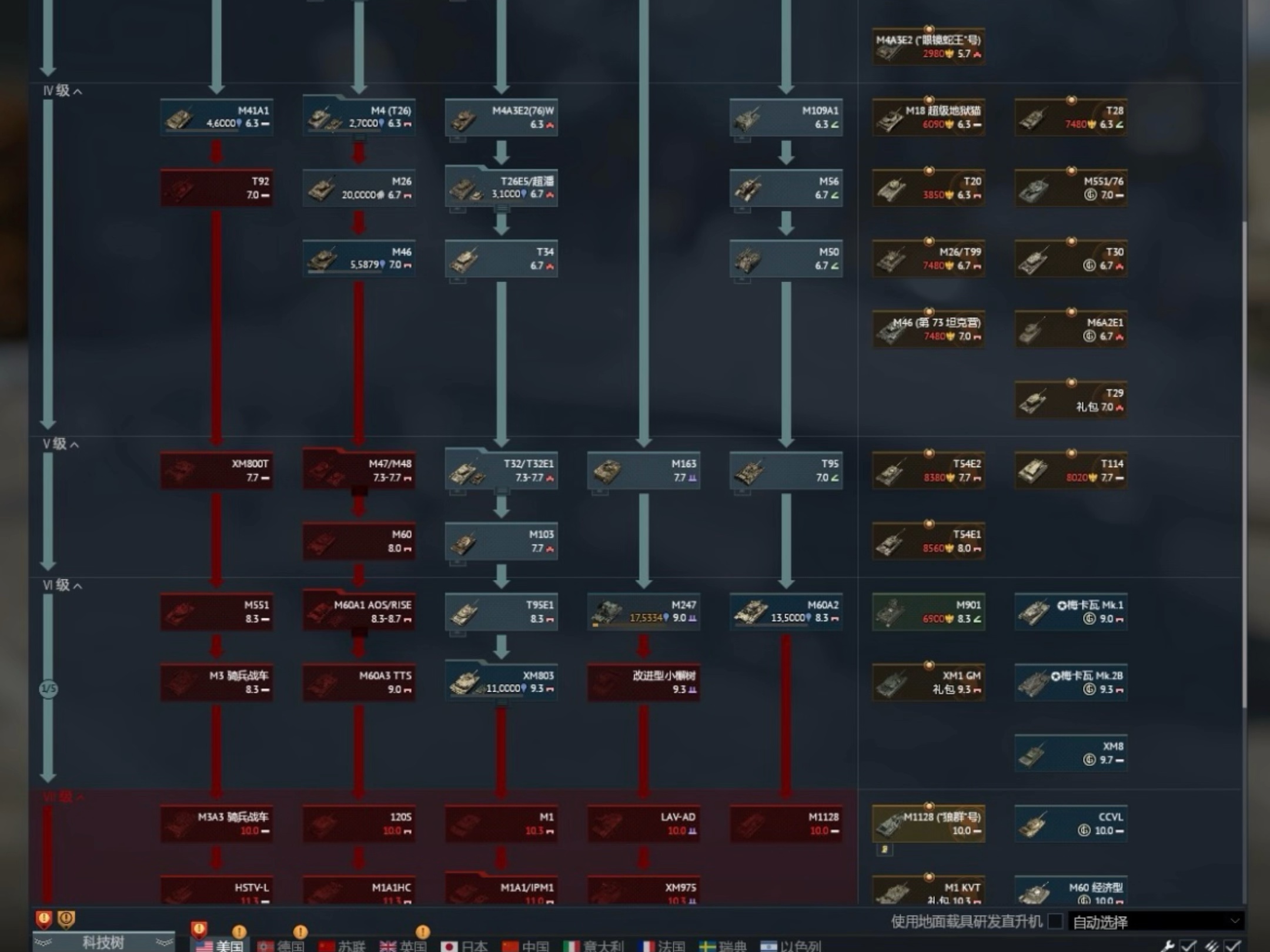Screen dimensions: 1270x952
Task: Select the M163 anti-air vehicle card
Action: click(643, 470)
